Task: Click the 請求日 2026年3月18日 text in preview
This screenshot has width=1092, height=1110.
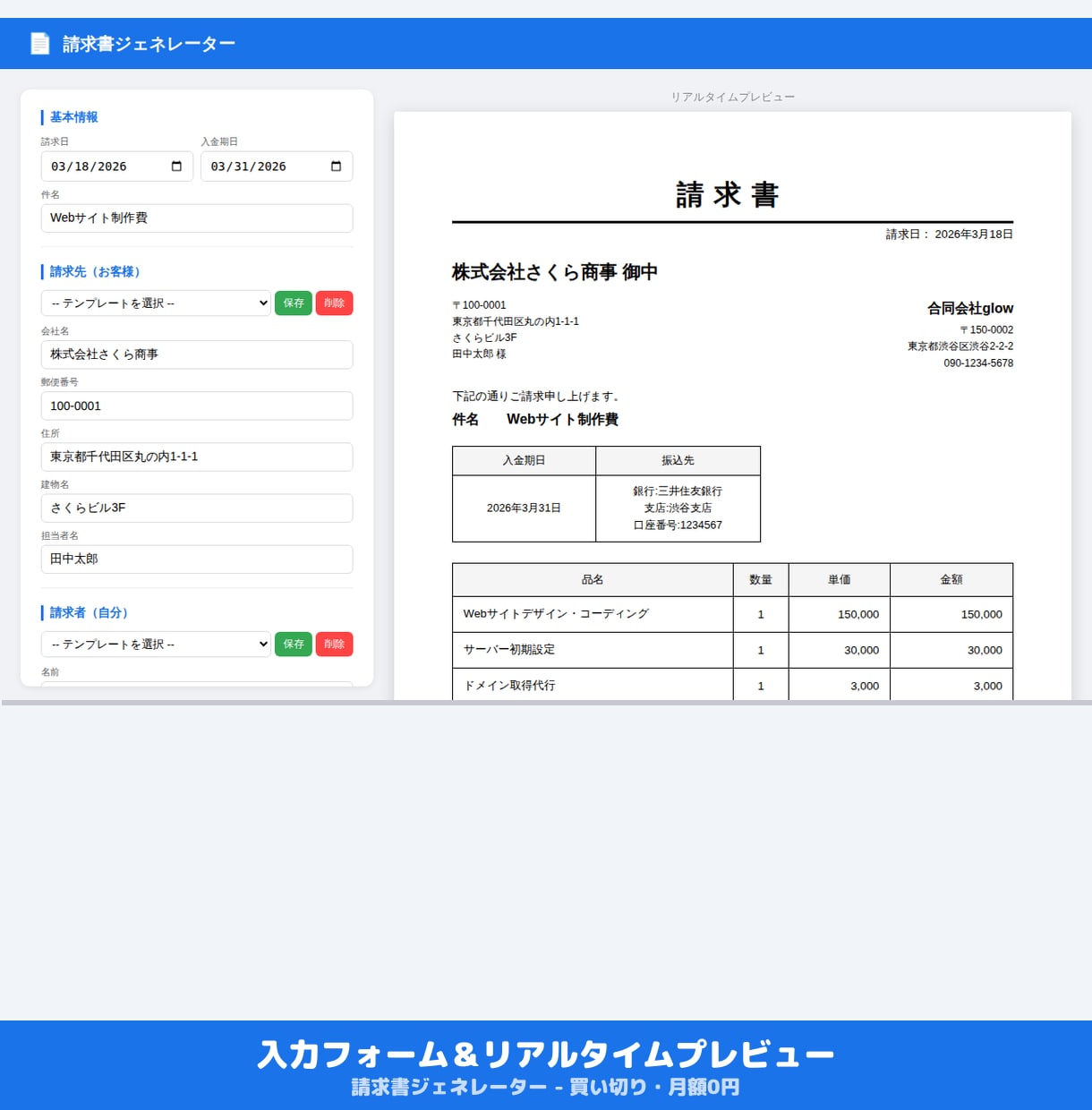Action: click(950, 235)
